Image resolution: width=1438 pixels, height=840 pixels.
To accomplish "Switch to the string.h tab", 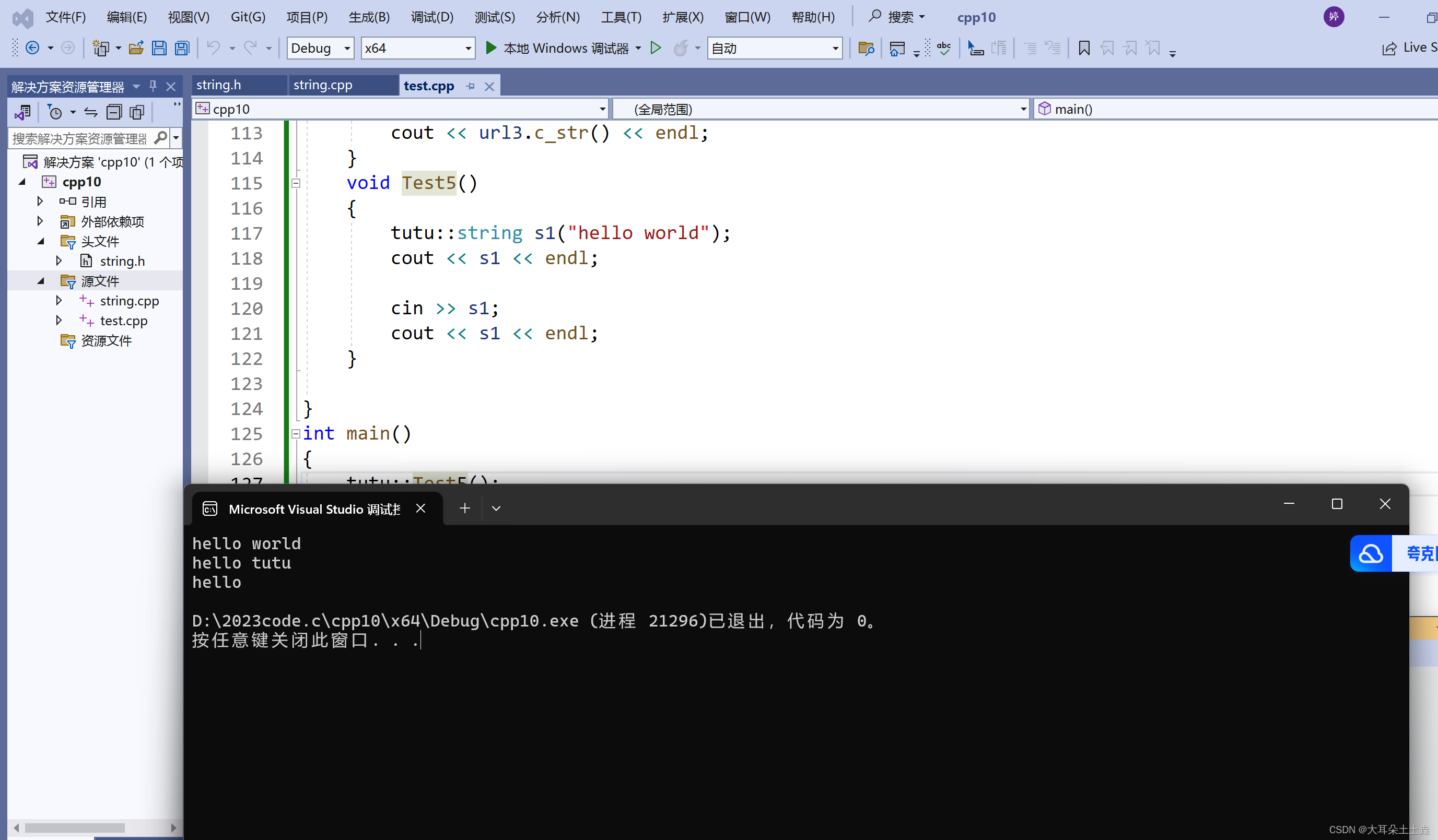I will [x=218, y=86].
